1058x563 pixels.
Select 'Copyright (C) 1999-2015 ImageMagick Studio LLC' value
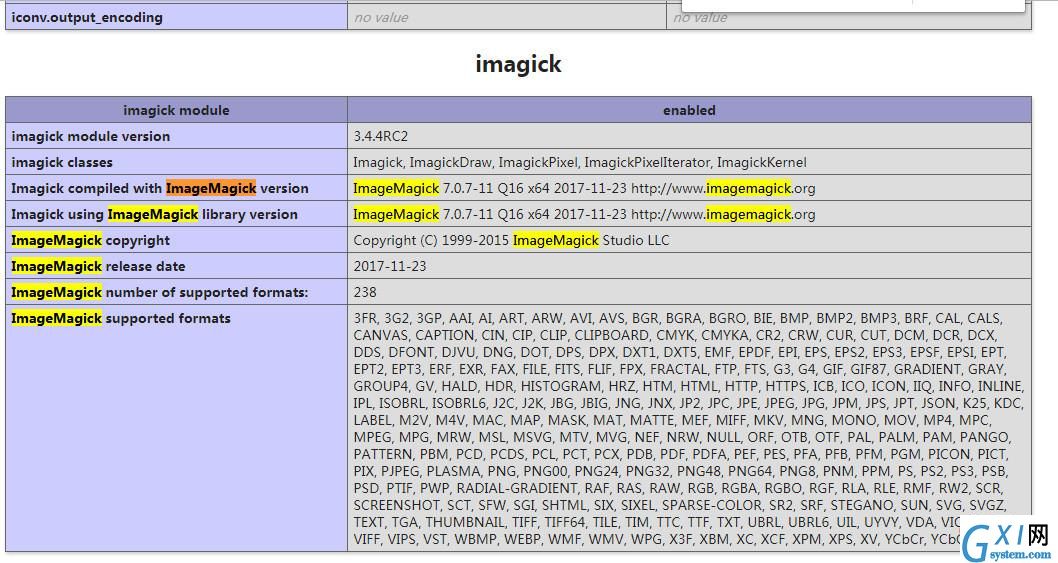(x=511, y=240)
